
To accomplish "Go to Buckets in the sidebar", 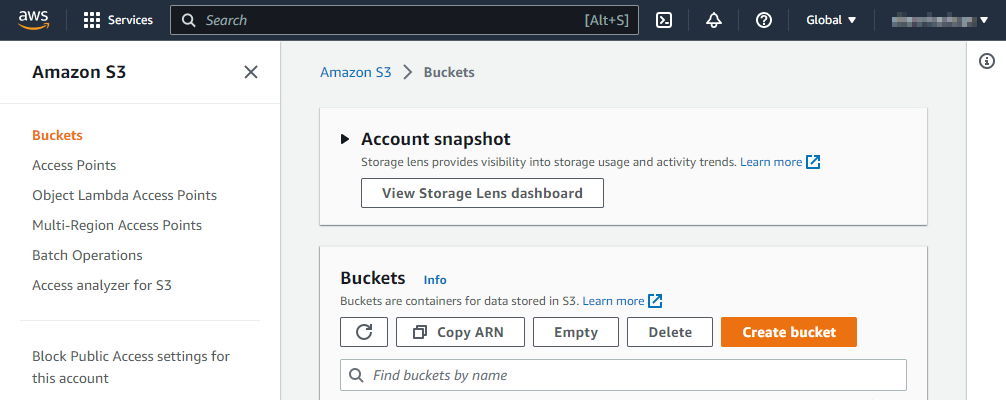I will 57,135.
